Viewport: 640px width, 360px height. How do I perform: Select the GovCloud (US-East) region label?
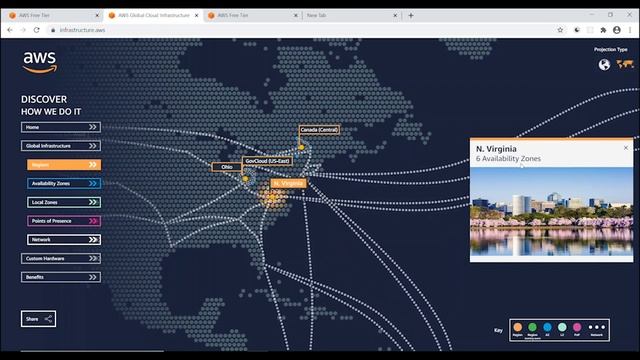coord(267,161)
